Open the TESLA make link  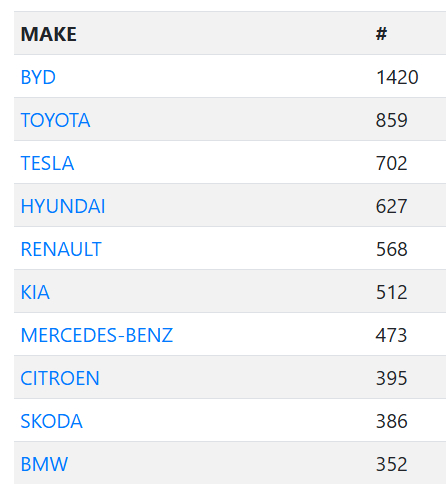point(47,163)
